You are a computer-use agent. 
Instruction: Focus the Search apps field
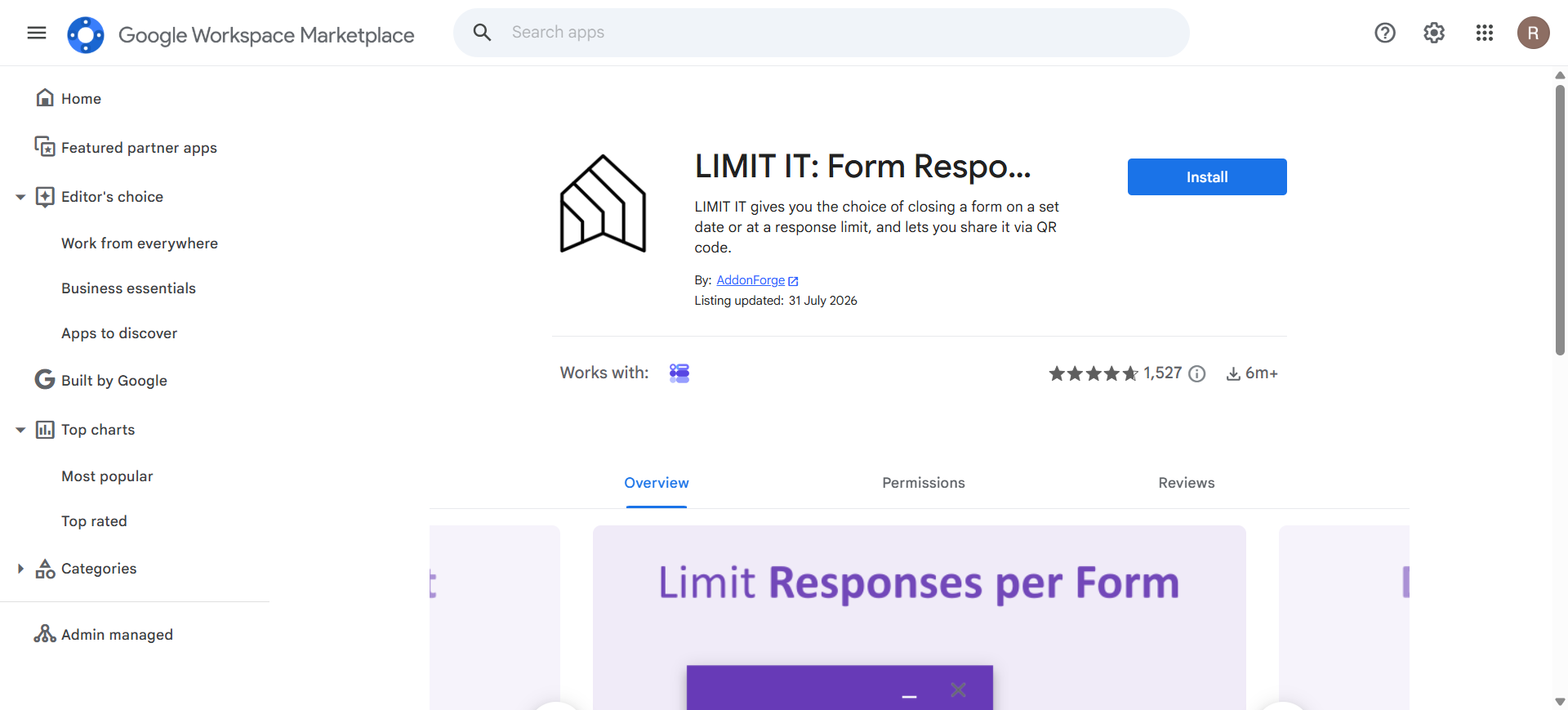coord(821,33)
